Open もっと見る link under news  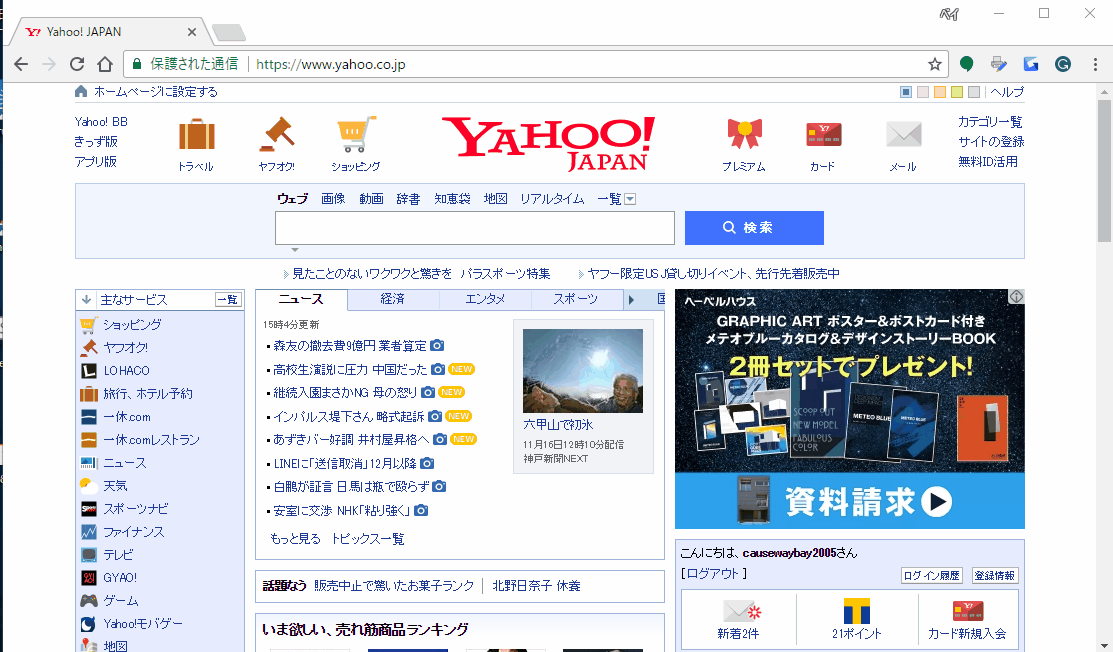pyautogui.click(x=295, y=539)
